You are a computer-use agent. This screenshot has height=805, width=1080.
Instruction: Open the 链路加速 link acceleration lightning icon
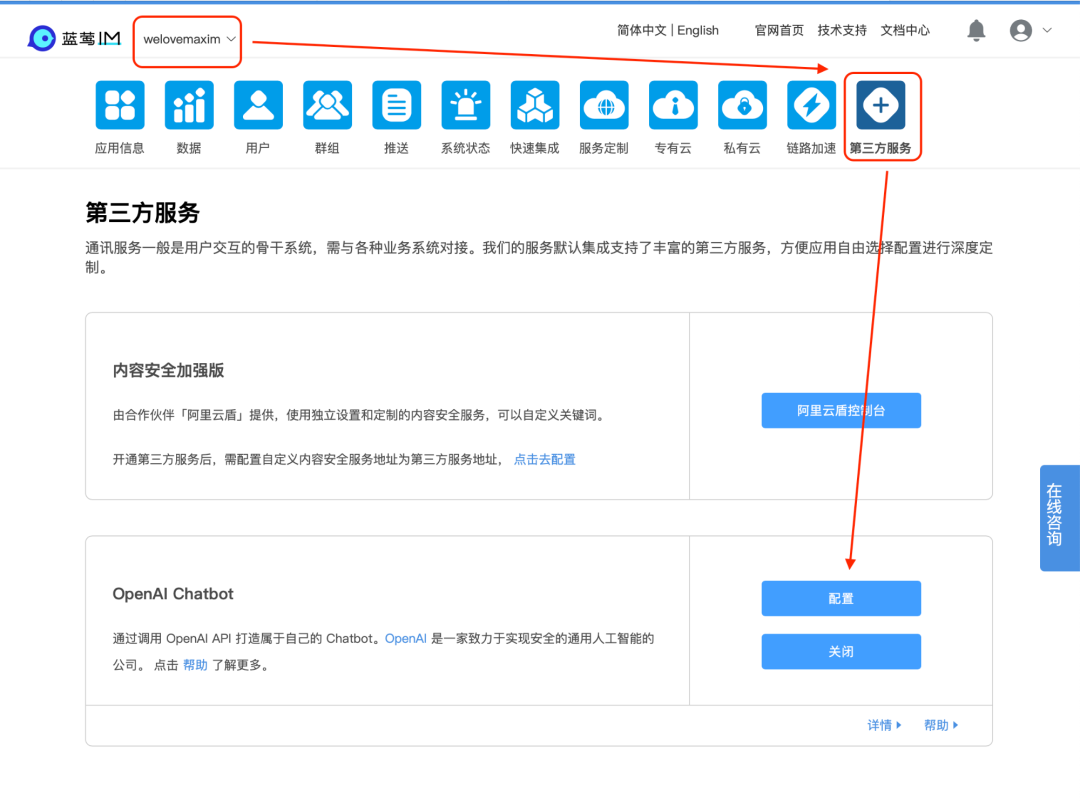[x=811, y=105]
